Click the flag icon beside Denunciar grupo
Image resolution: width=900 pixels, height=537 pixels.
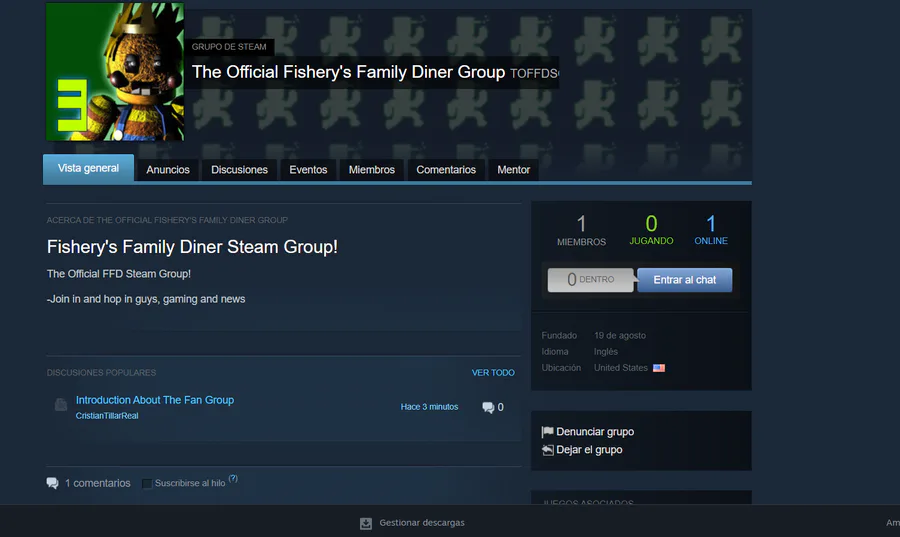point(548,432)
